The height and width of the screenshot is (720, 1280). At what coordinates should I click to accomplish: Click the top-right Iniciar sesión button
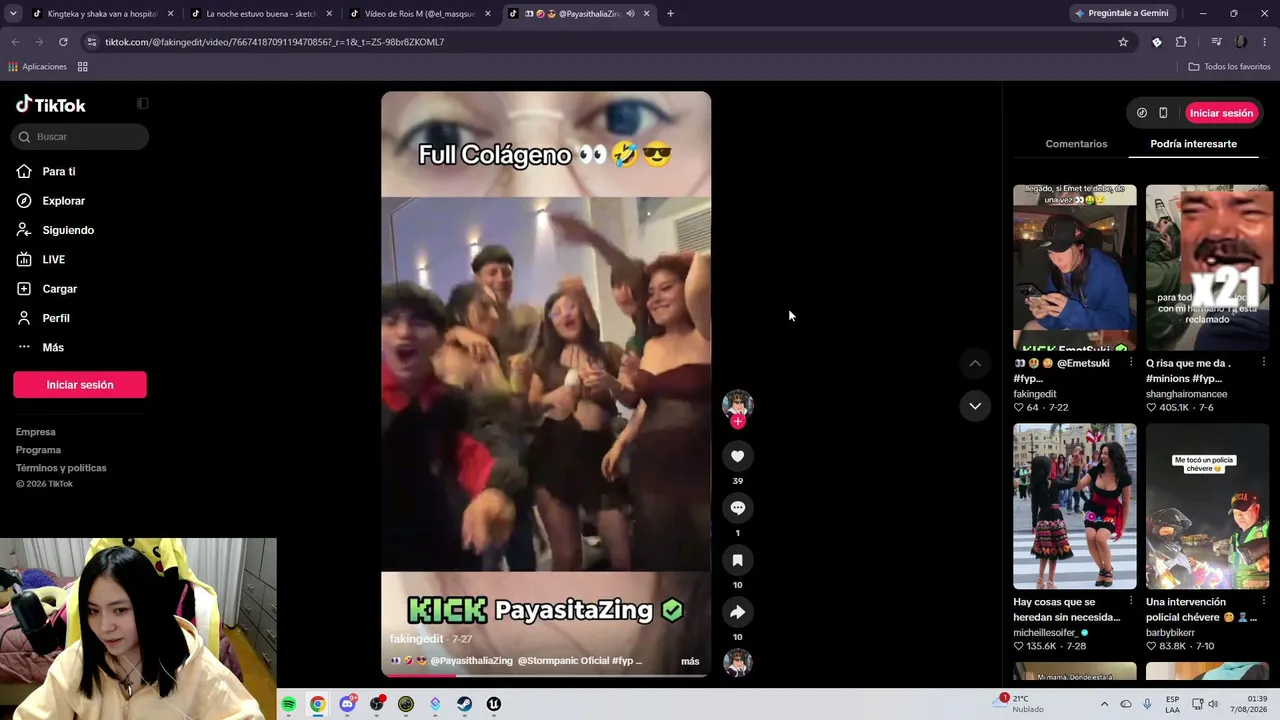pos(1221,113)
